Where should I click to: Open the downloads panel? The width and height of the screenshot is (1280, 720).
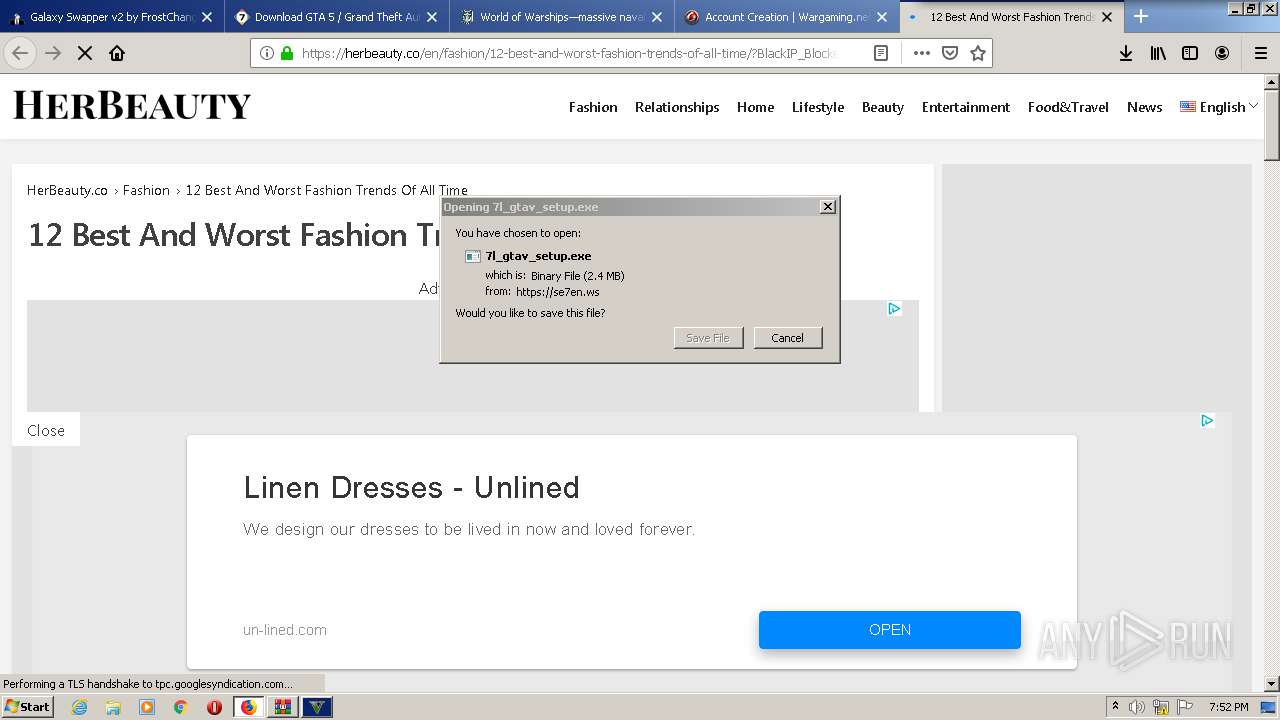coord(1126,53)
